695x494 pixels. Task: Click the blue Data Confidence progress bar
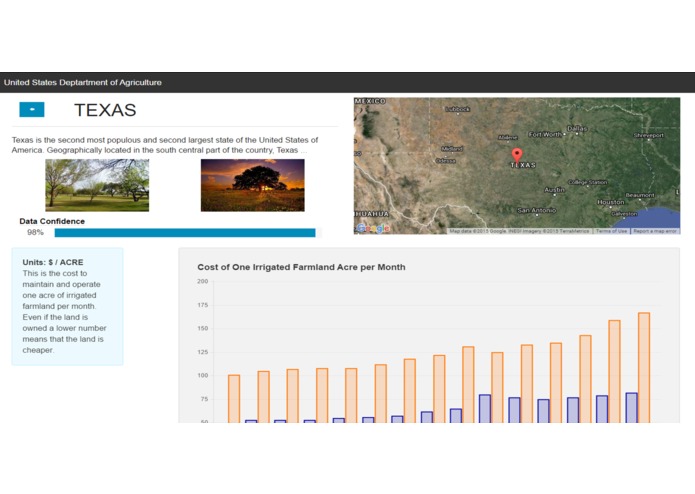[185, 233]
